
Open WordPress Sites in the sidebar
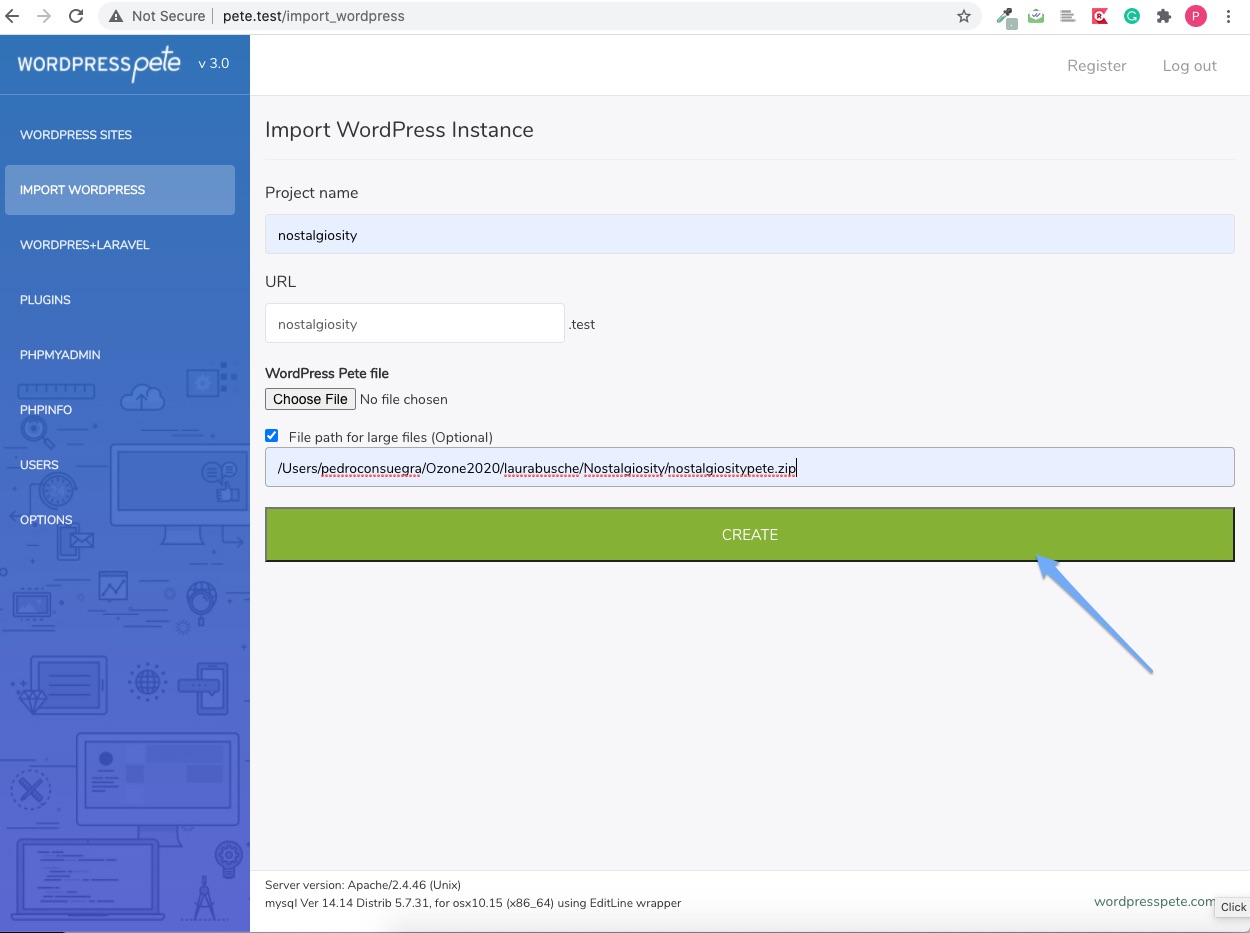[x=76, y=135]
